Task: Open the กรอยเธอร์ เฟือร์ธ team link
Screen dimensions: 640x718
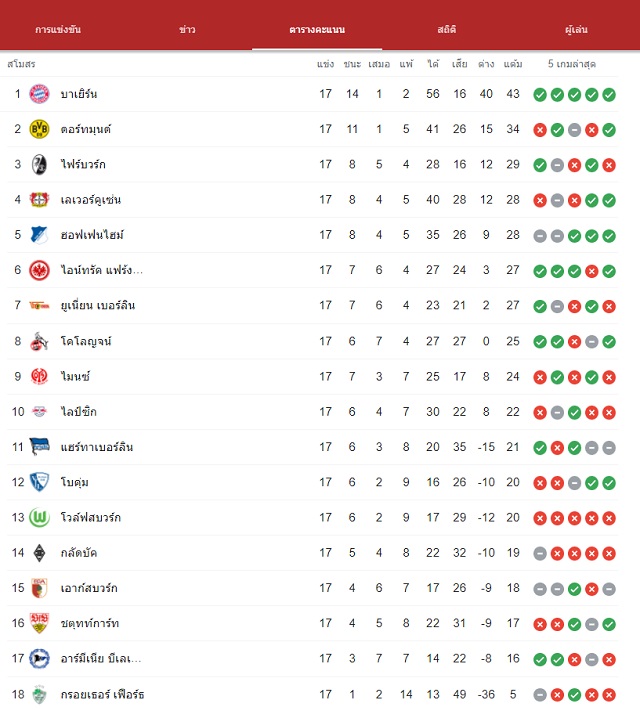Action: point(103,694)
